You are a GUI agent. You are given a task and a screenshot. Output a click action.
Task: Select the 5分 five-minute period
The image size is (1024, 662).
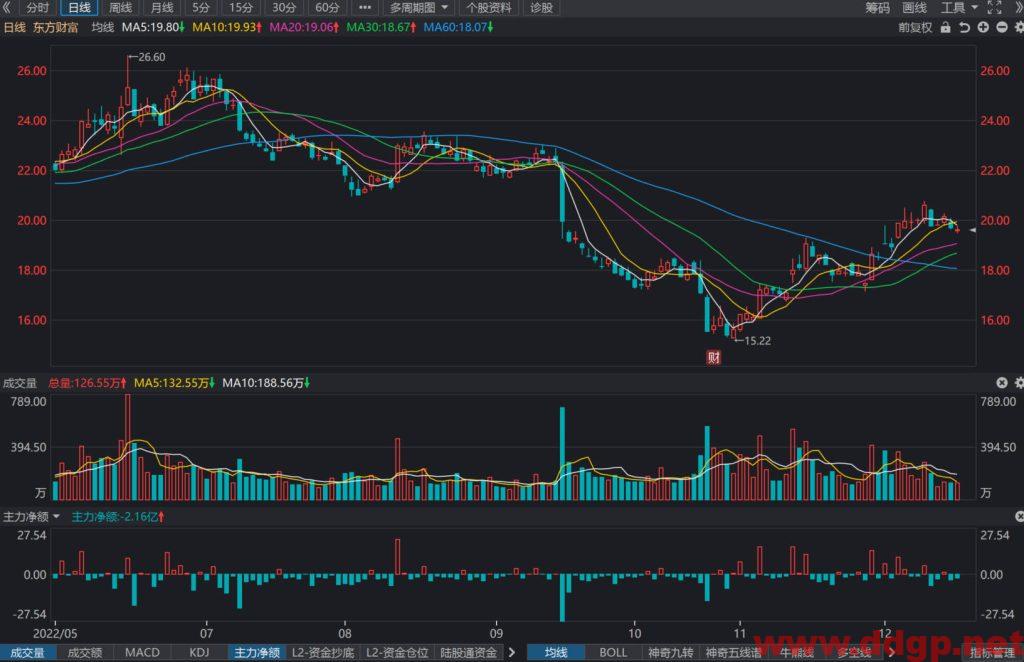pos(201,8)
